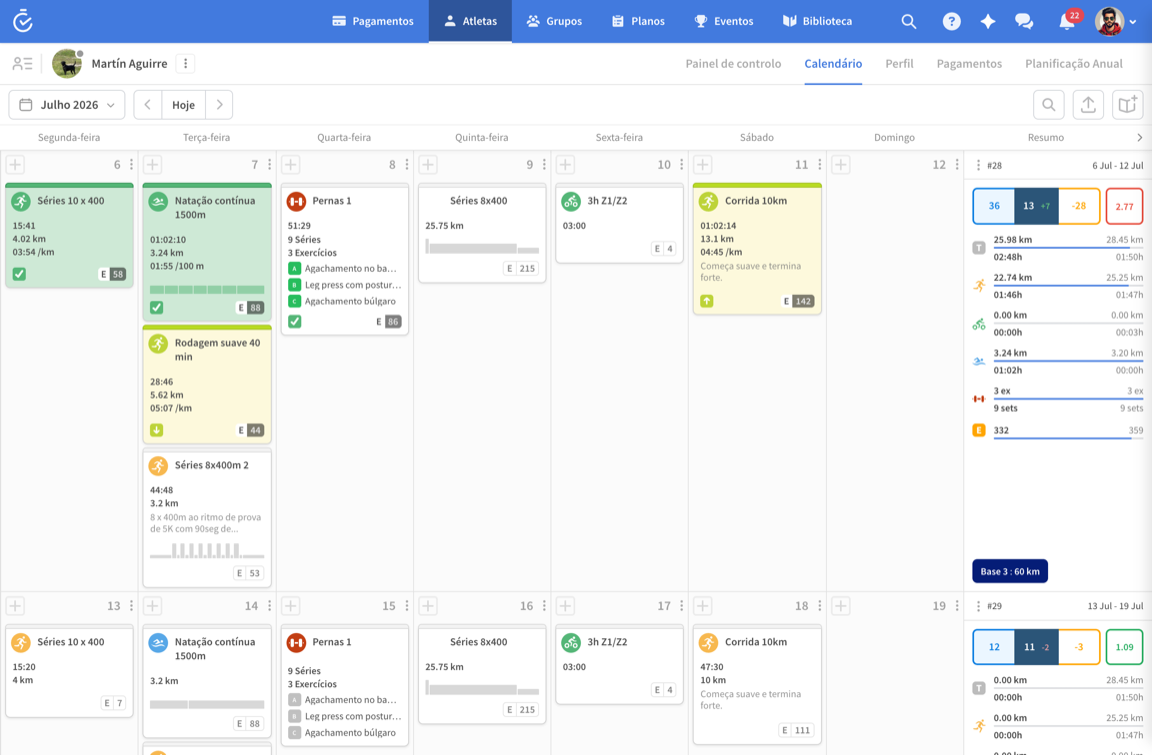1152x755 pixels.
Task: Add workout on day 10 plus
Action: point(565,165)
